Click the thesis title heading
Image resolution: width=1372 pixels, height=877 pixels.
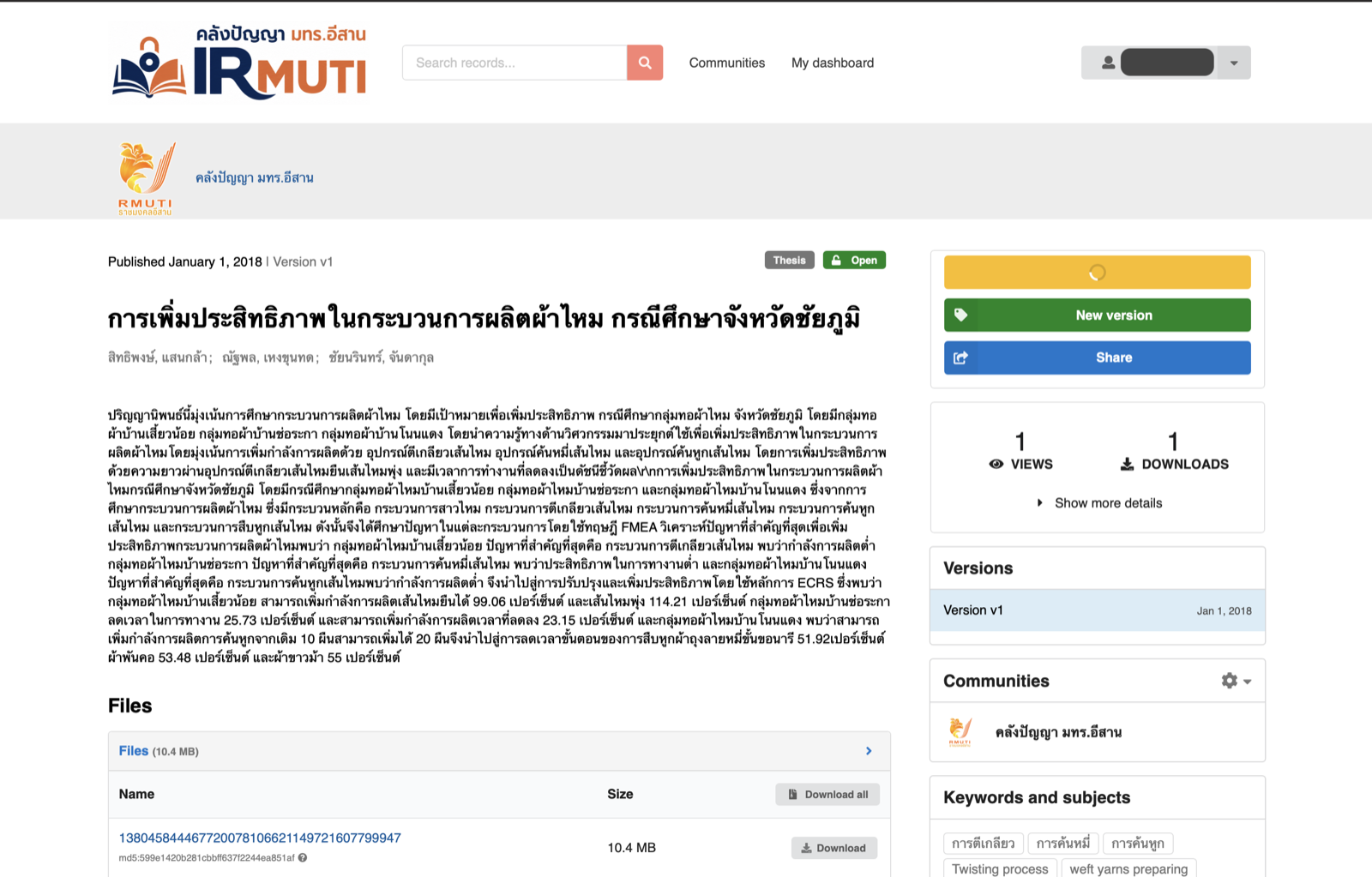[x=484, y=318]
